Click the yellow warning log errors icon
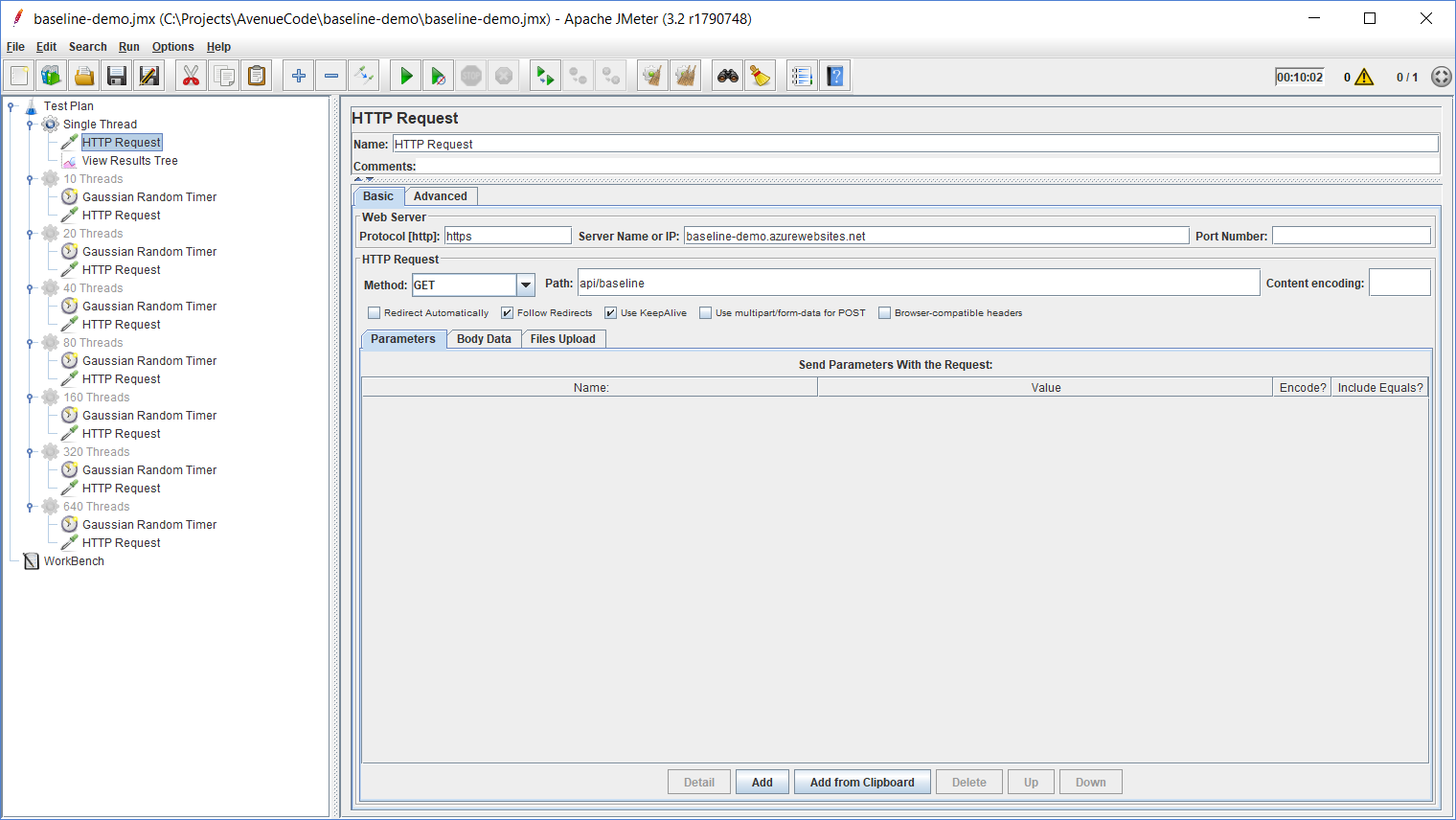 pyautogui.click(x=1364, y=77)
